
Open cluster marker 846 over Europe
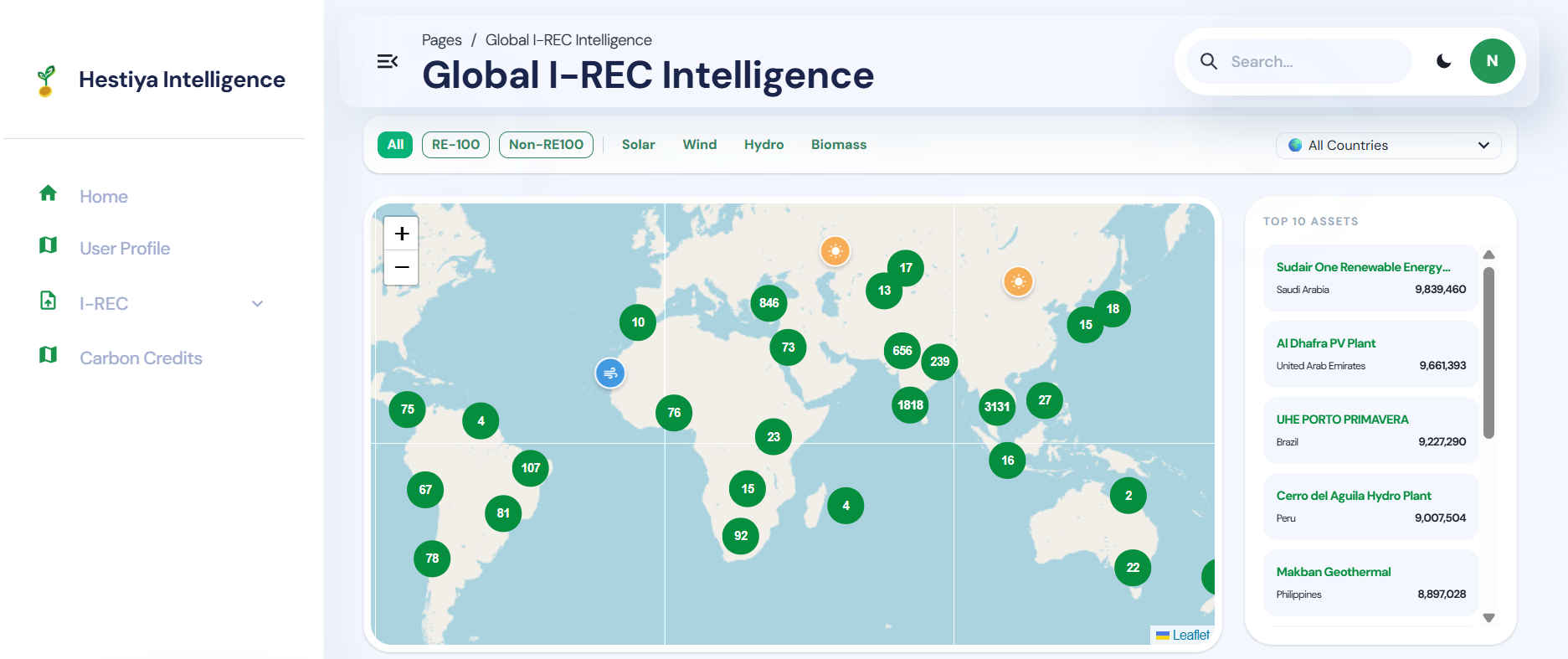(x=769, y=303)
